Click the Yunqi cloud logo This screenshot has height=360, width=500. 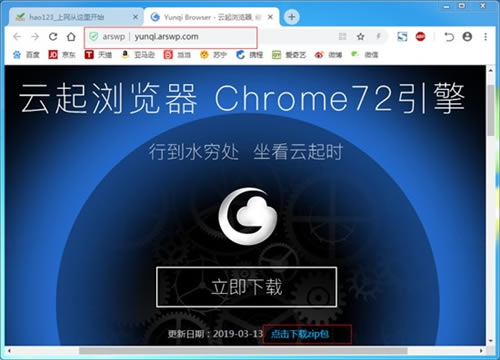tap(248, 216)
